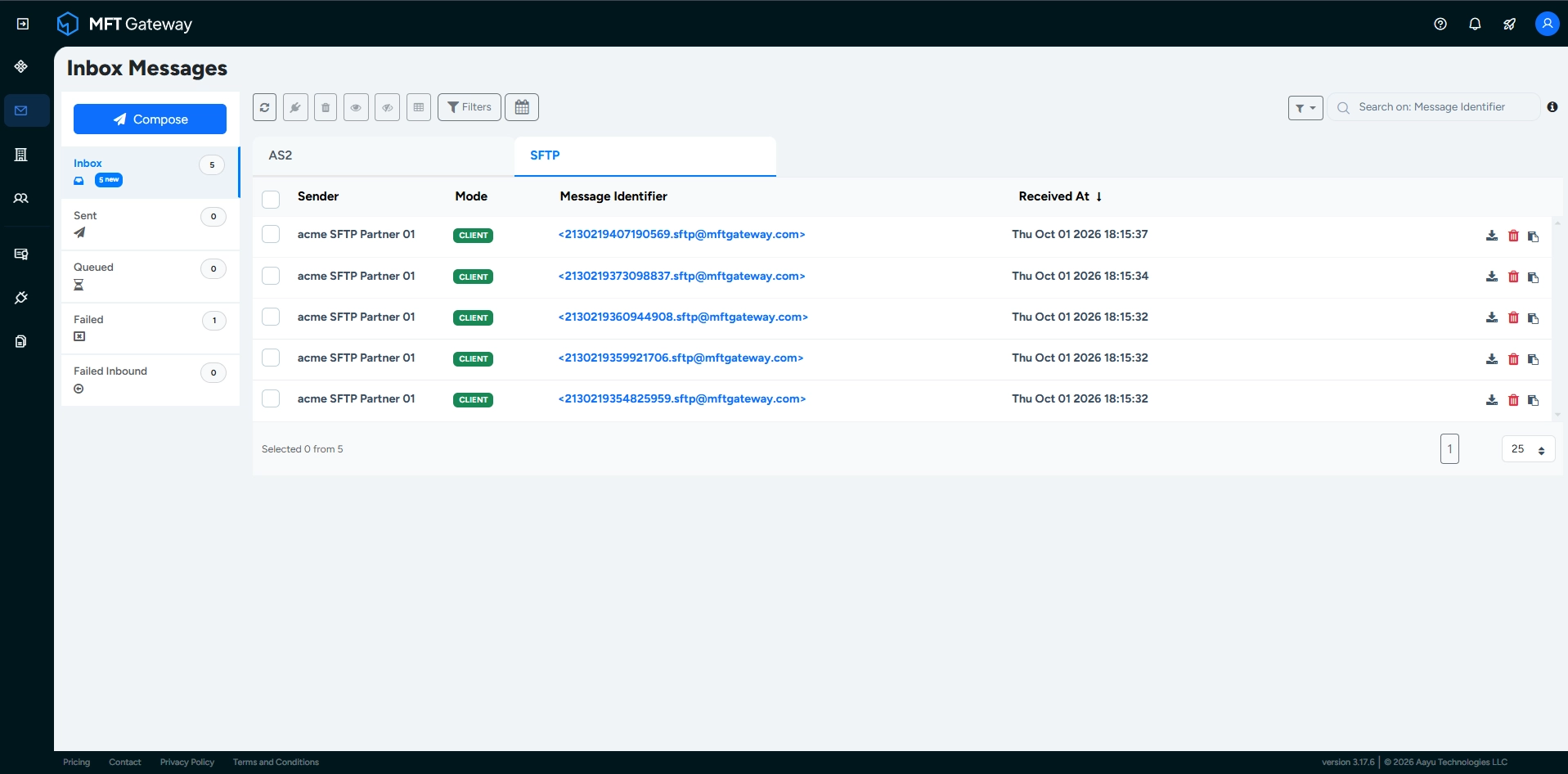Open the partners icon in the left sidebar
The width and height of the screenshot is (1568, 774).
click(x=21, y=198)
